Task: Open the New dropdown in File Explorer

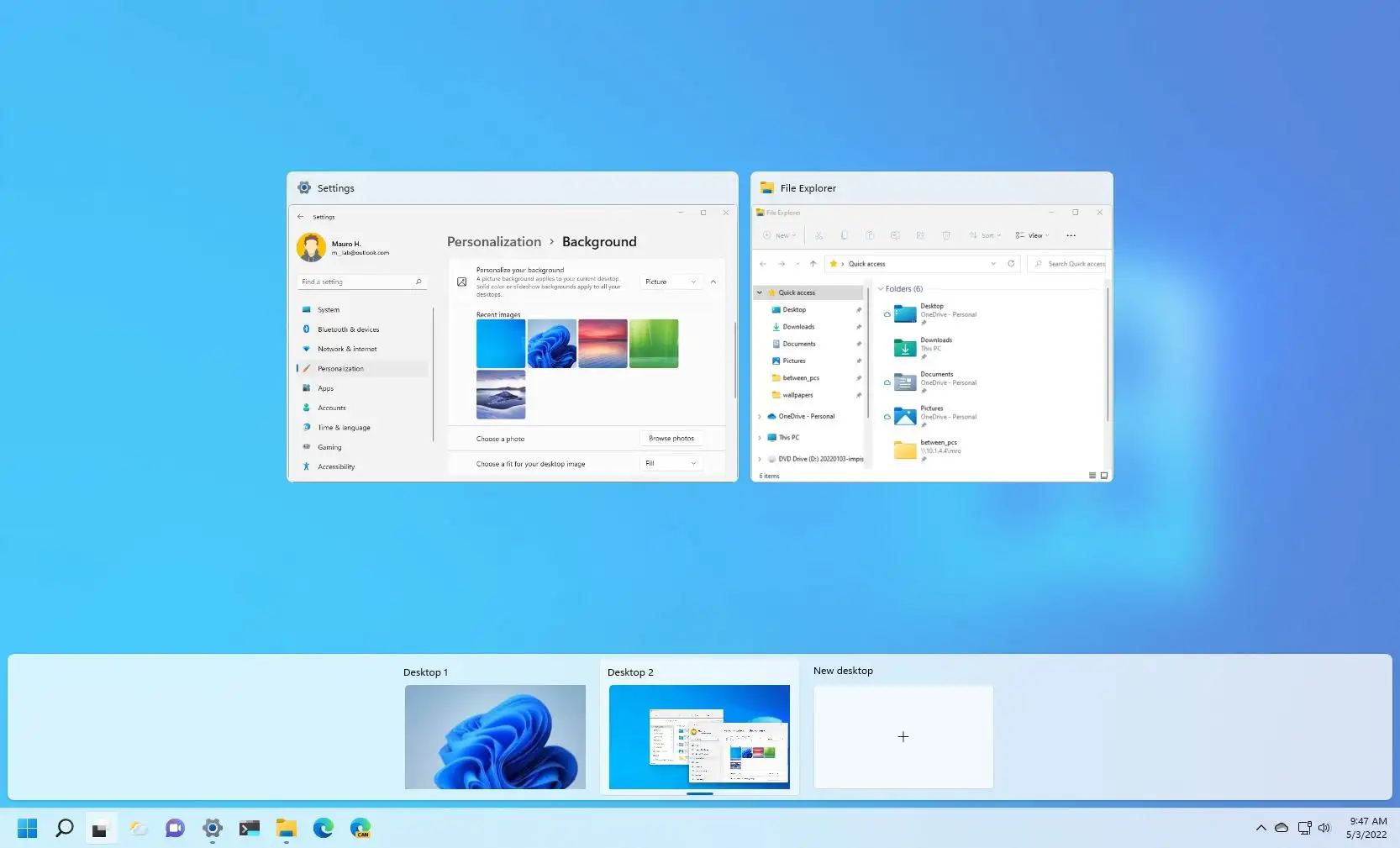Action: coord(779,235)
